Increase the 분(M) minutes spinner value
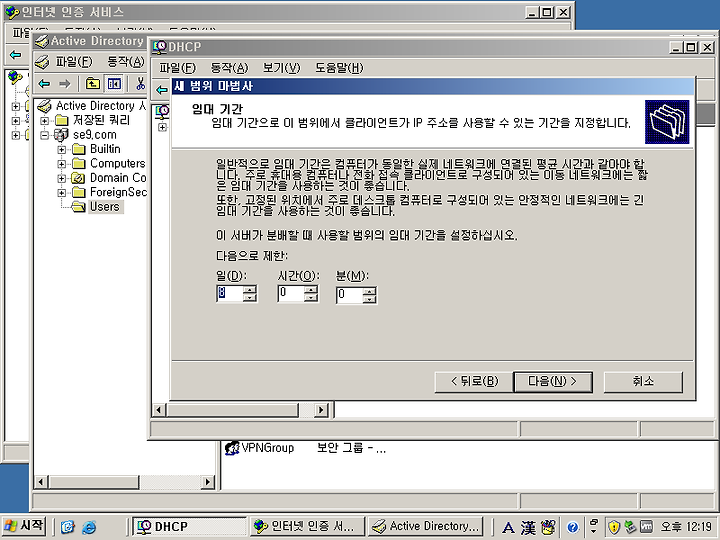The width and height of the screenshot is (720, 540). click(x=369, y=291)
